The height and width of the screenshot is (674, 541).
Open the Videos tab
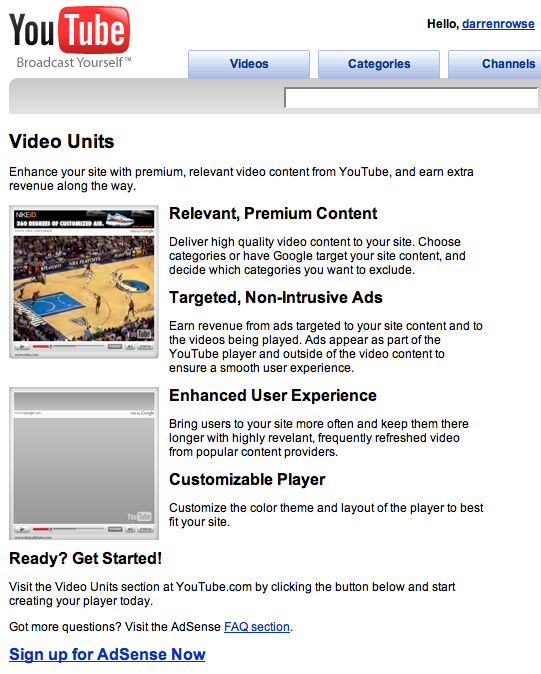pyautogui.click(x=249, y=64)
